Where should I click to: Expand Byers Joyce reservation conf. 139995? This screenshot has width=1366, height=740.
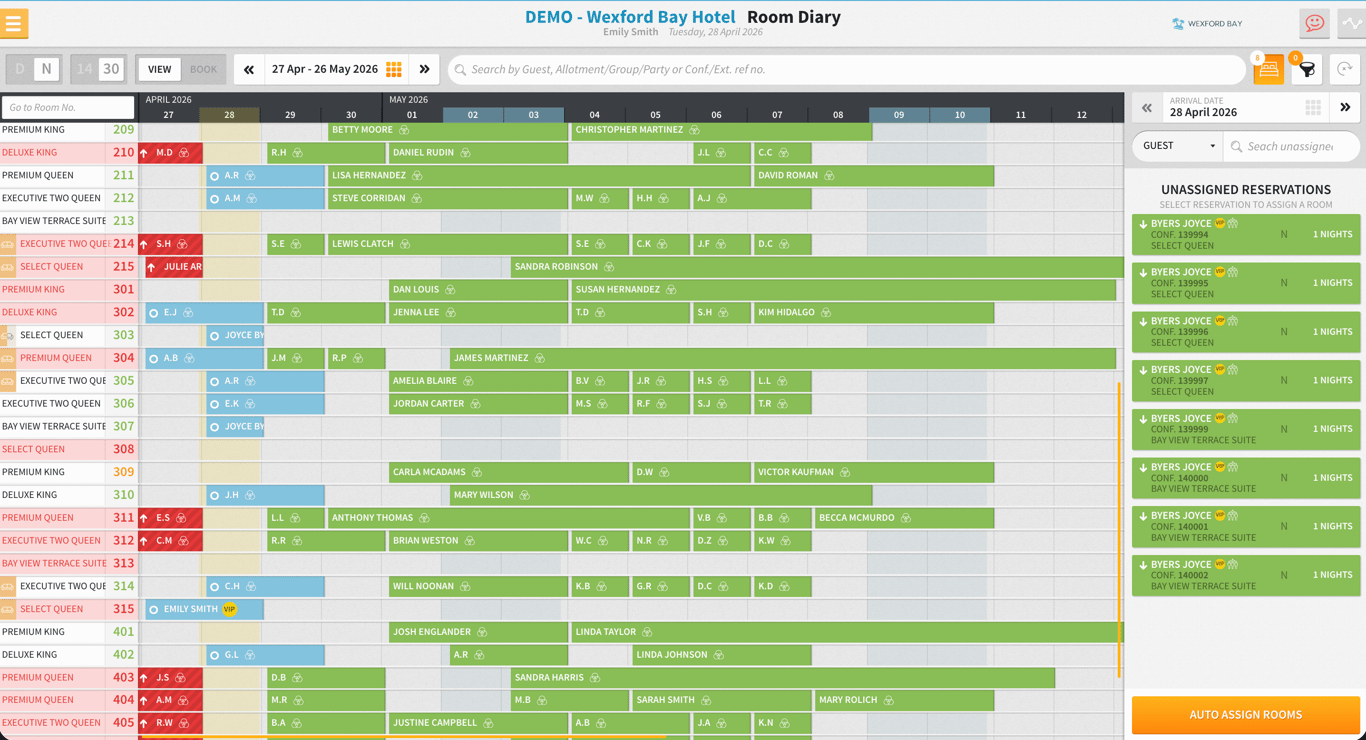pyautogui.click(x=1246, y=283)
